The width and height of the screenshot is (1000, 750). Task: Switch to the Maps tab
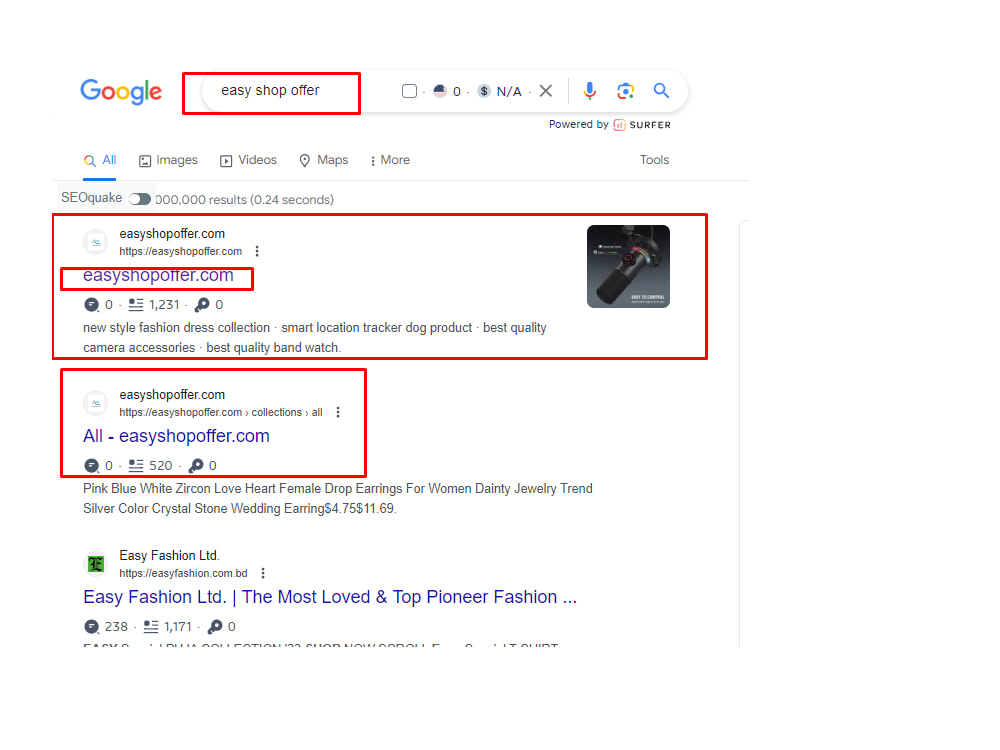(x=324, y=160)
